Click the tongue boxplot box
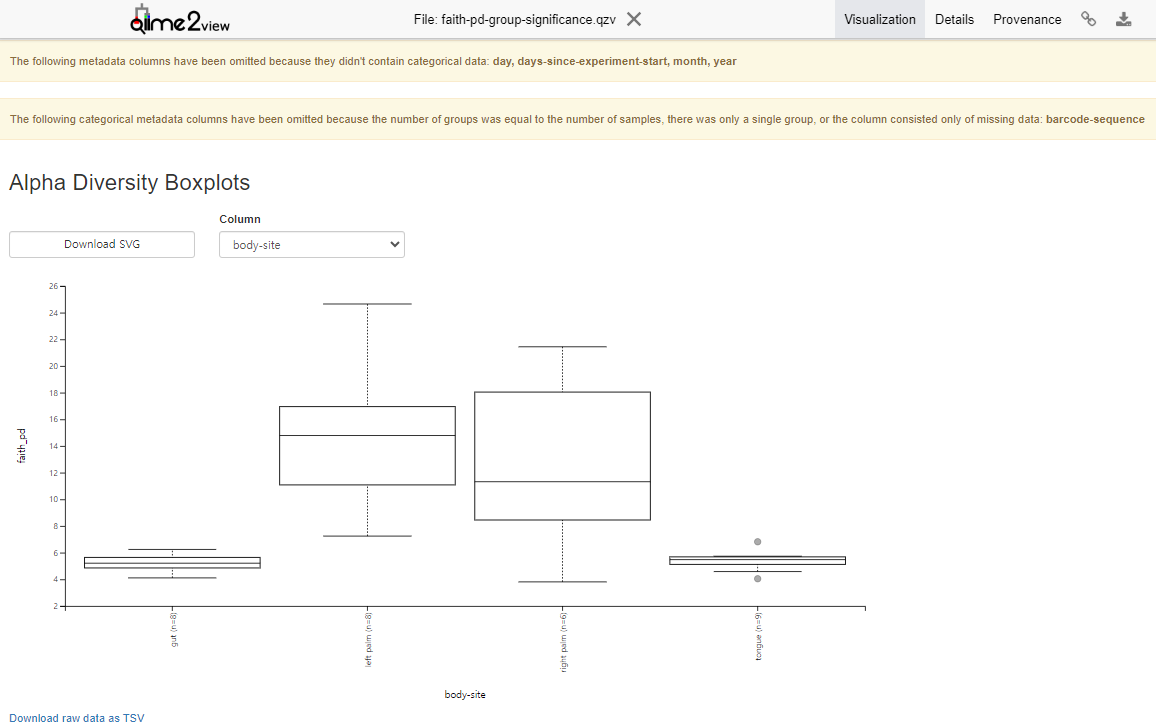This screenshot has width=1156, height=723. pyautogui.click(x=757, y=561)
